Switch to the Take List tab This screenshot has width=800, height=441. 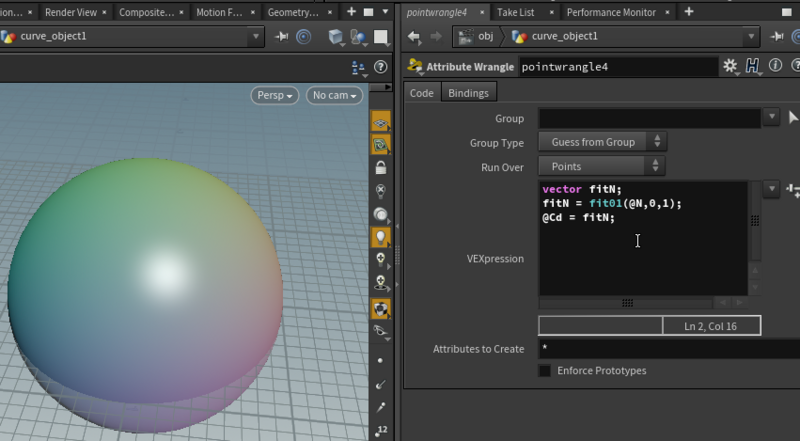(516, 12)
